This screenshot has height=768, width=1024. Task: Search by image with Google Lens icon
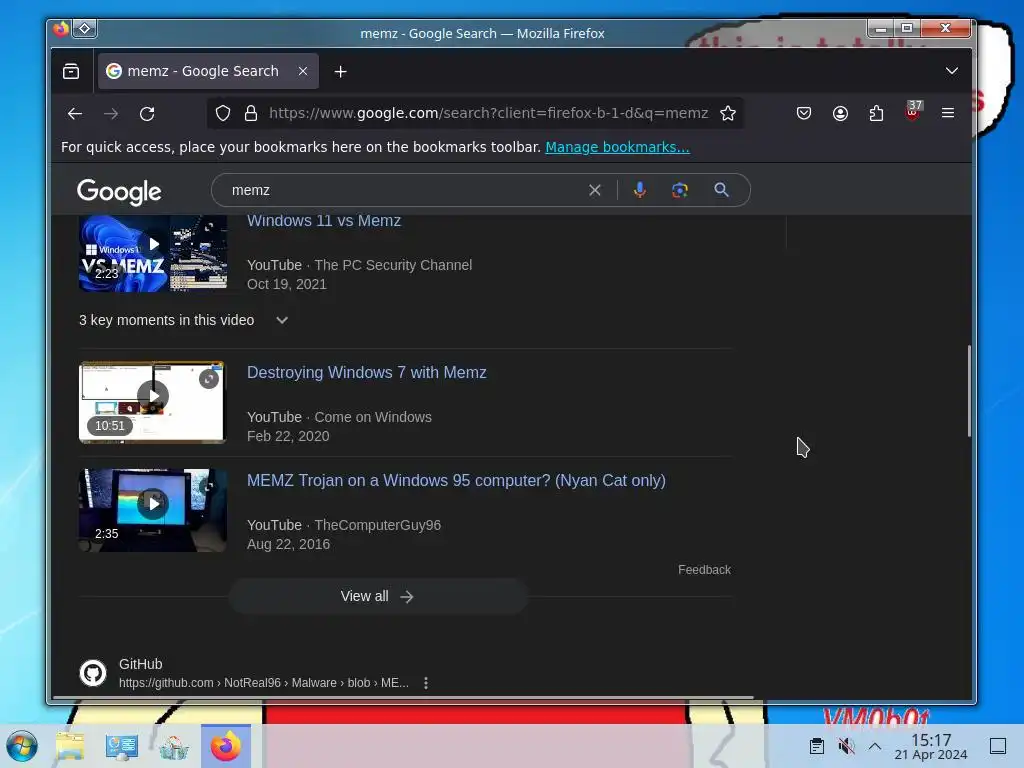click(680, 190)
